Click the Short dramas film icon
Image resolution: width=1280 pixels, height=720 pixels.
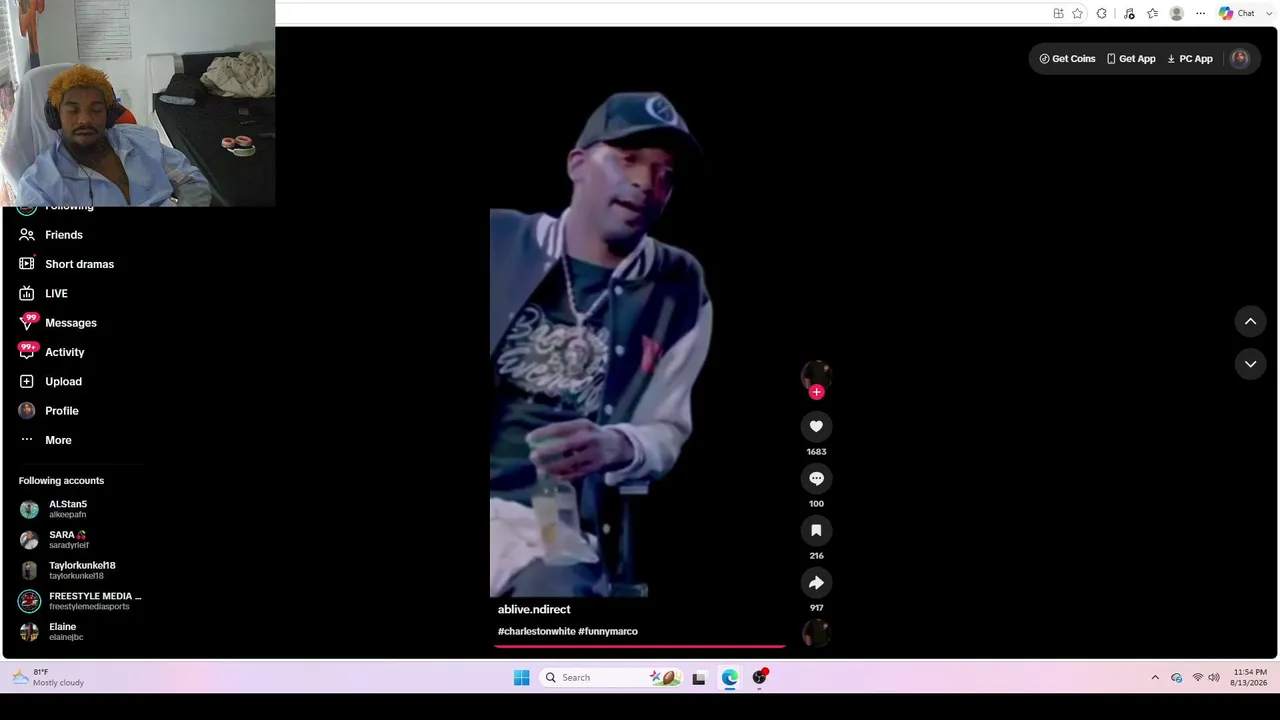[27, 264]
